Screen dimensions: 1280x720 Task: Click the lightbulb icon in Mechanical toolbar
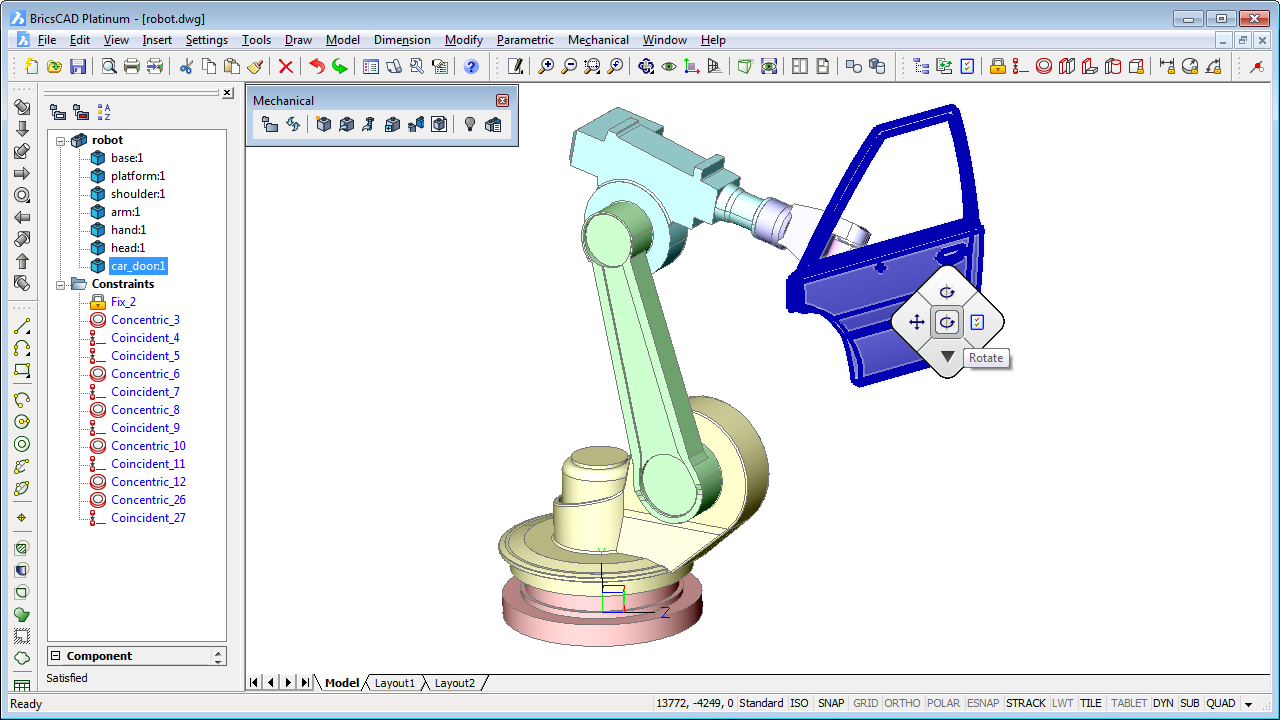coord(469,124)
